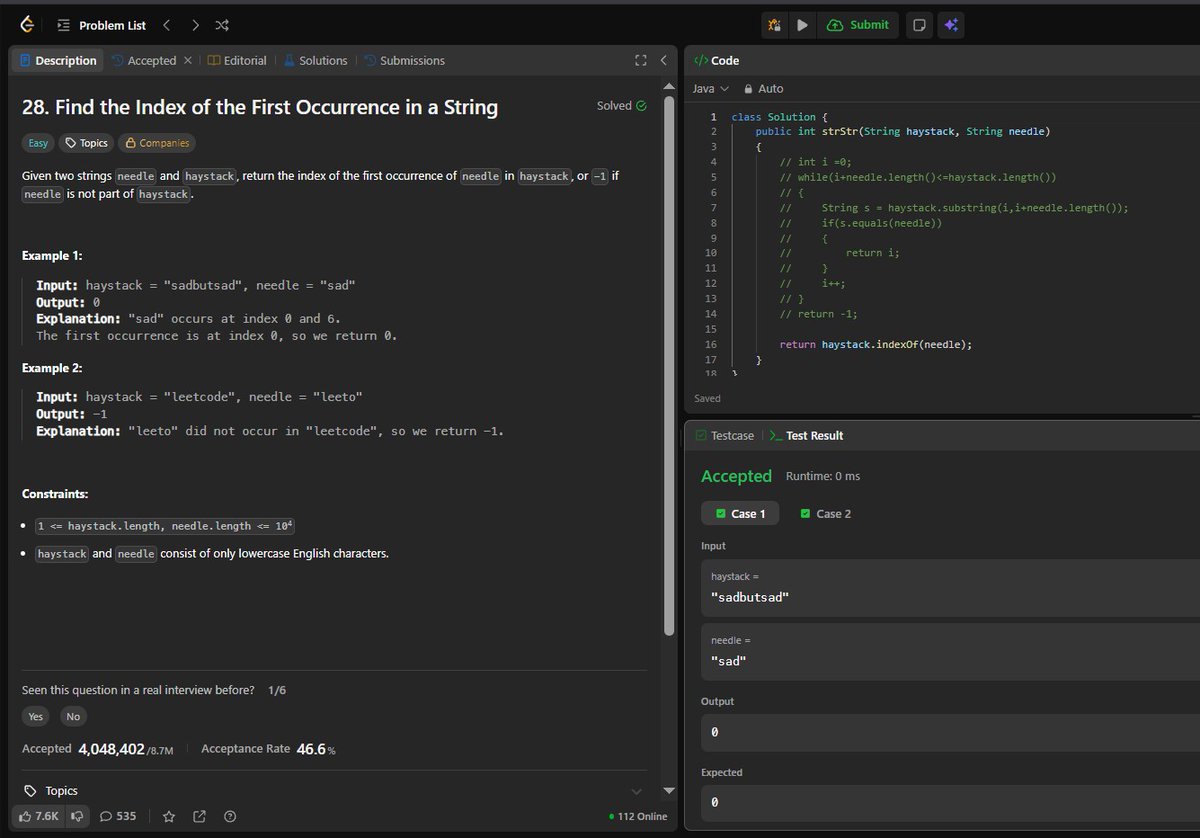
Task: Share the problem link icon
Action: 199,816
